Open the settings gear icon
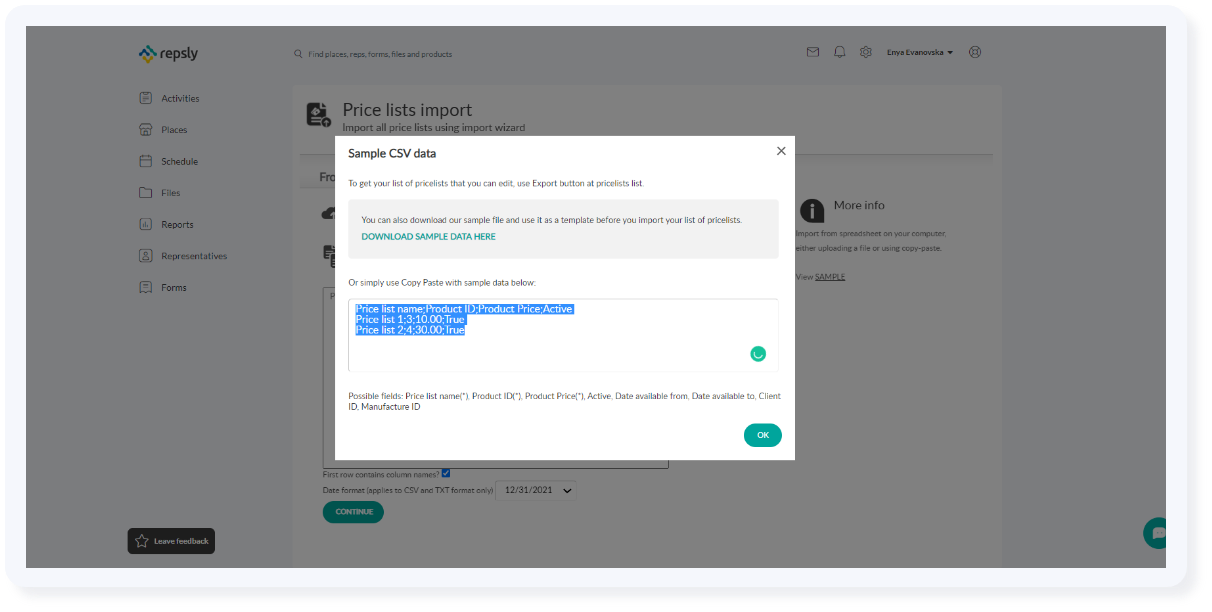This screenshot has height=612, width=1212. pyautogui.click(x=866, y=51)
